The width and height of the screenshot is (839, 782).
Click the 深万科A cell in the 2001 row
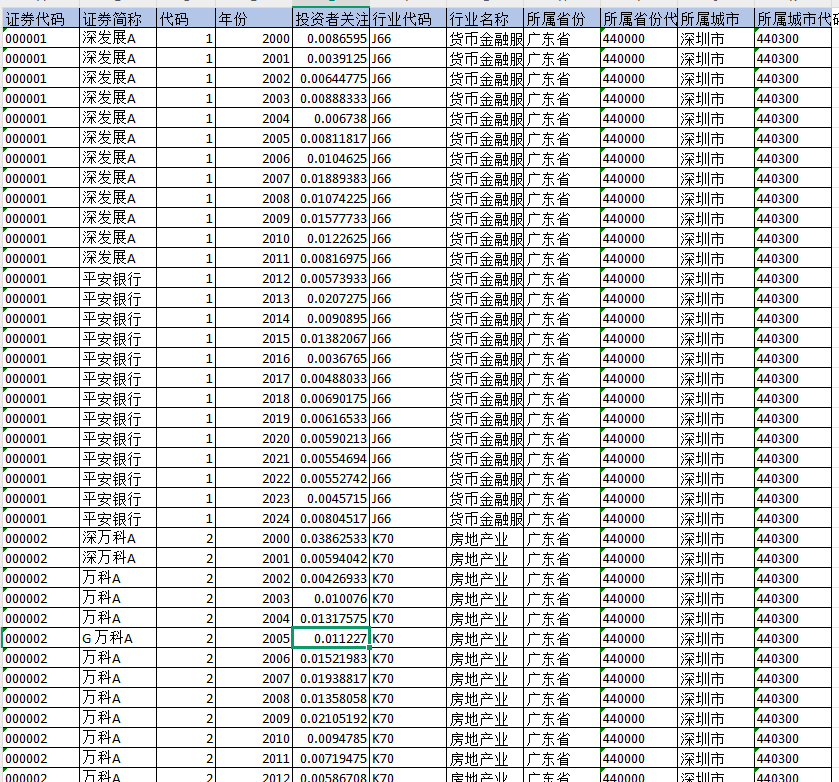tap(117, 558)
